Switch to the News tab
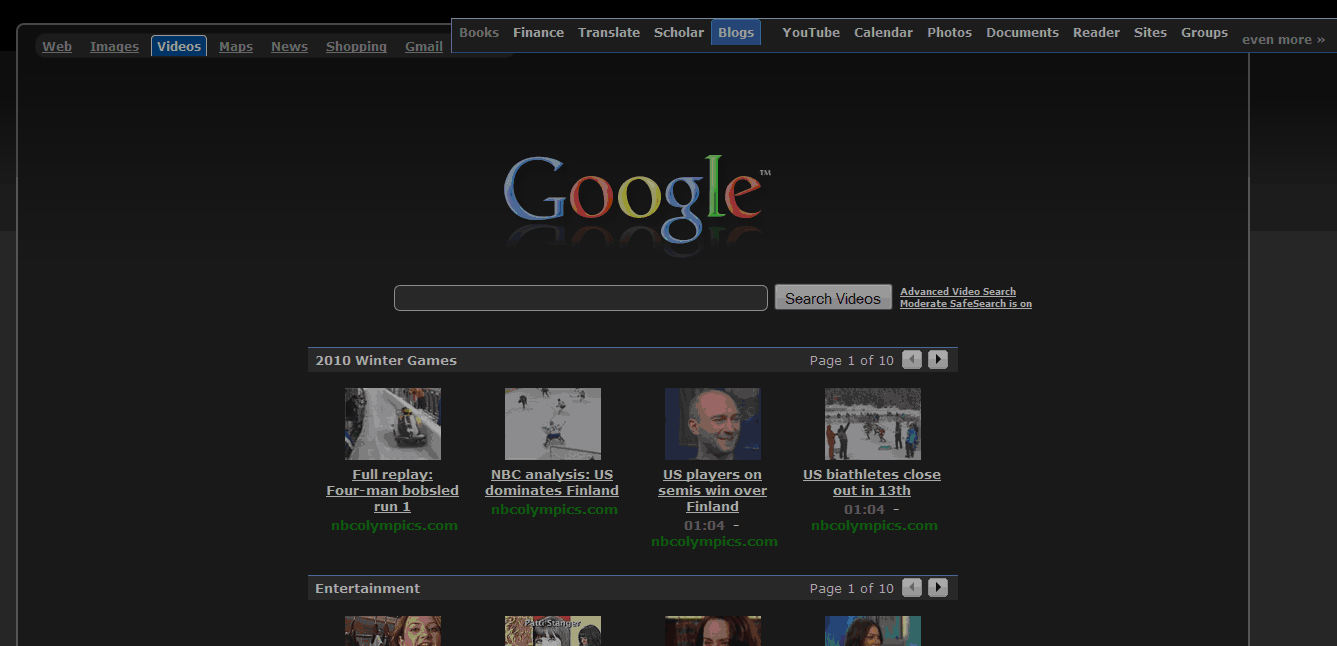The height and width of the screenshot is (646, 1337). click(x=289, y=46)
